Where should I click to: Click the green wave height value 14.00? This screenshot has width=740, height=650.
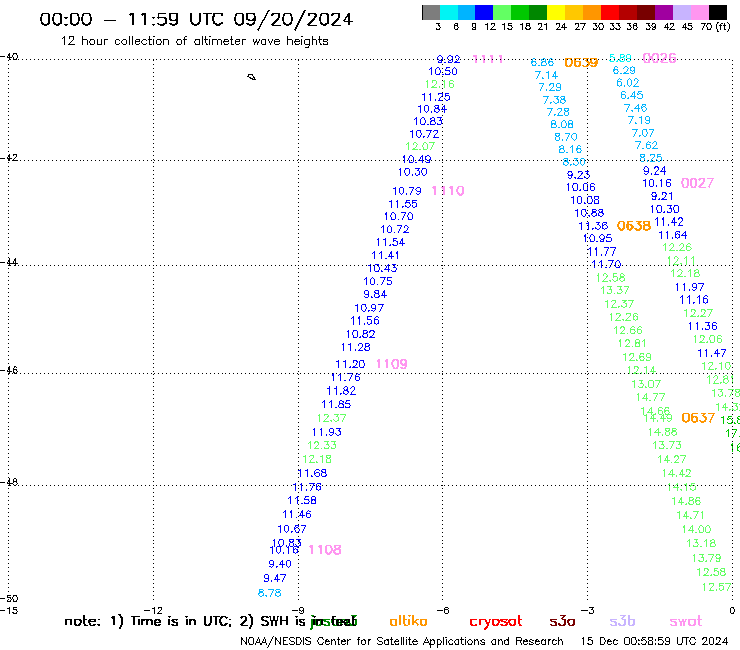pos(696,530)
